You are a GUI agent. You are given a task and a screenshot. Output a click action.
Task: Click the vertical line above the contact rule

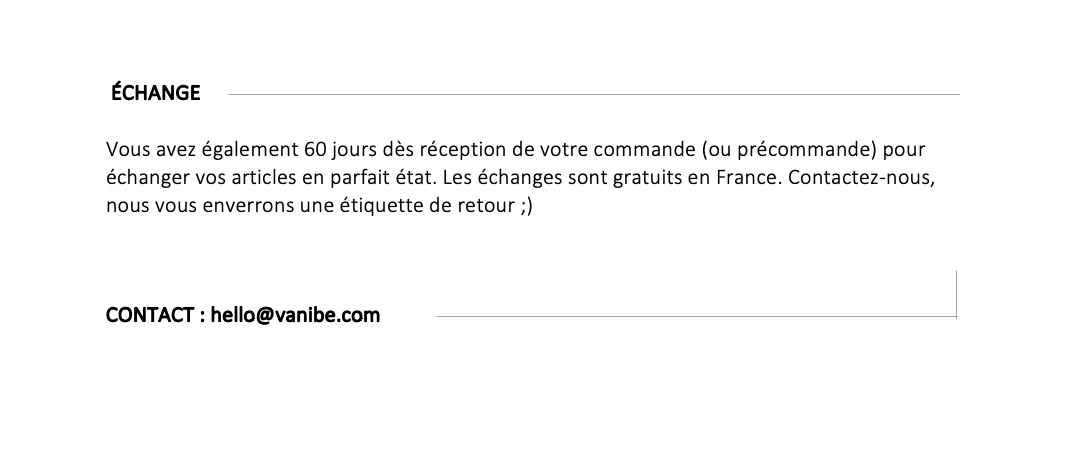[957, 294]
